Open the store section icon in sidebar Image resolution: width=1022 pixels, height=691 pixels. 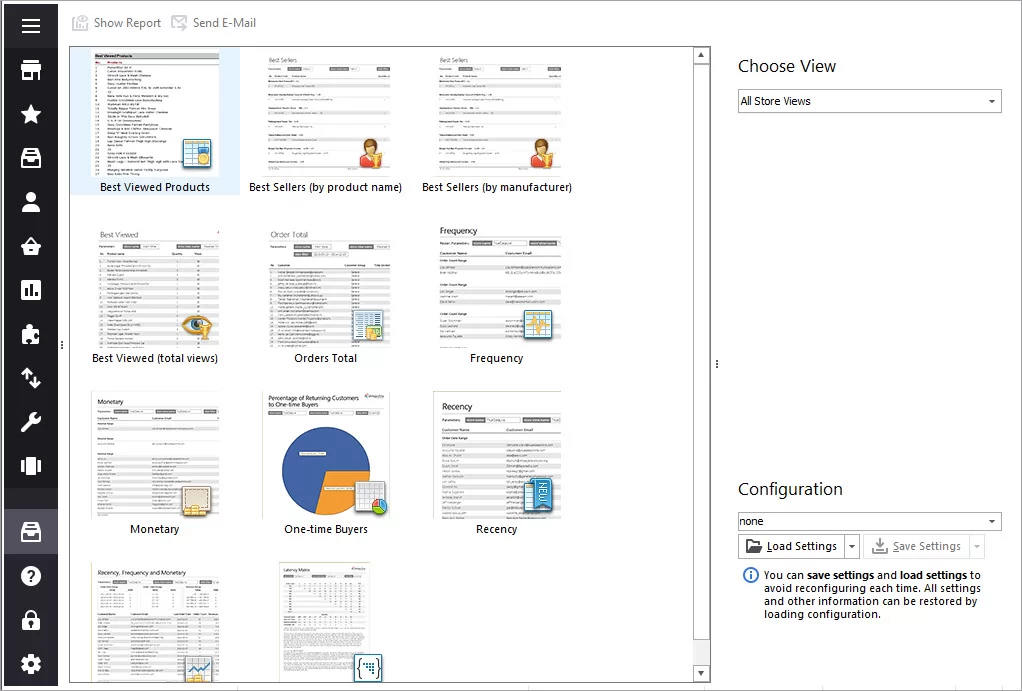click(x=31, y=70)
